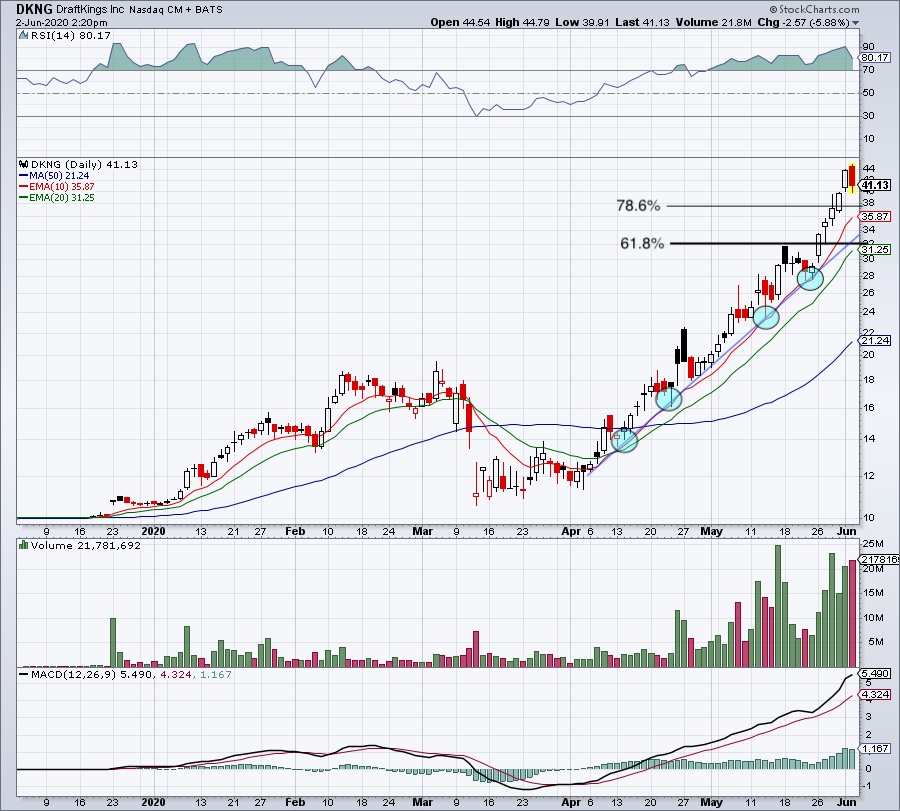
Task: Open the blue dropdown arrow beside Chg
Action: [x=856, y=23]
